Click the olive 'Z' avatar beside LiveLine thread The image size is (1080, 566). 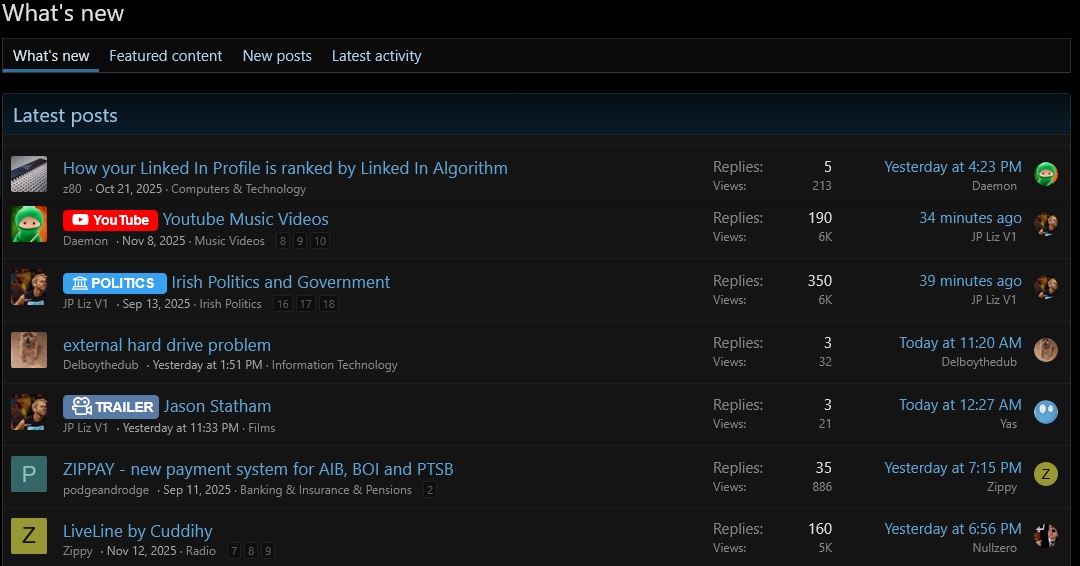pyautogui.click(x=29, y=536)
